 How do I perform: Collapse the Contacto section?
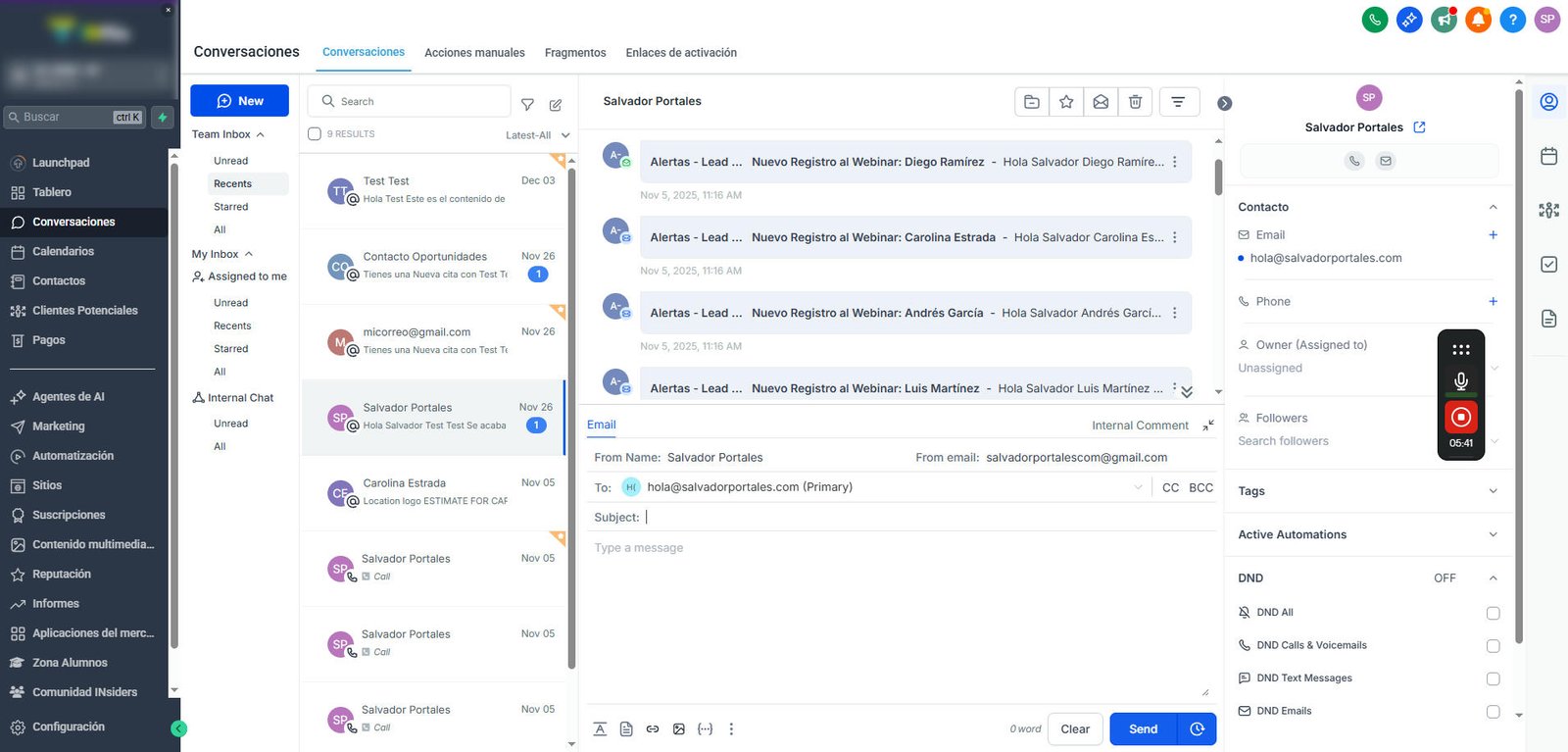coord(1494,207)
